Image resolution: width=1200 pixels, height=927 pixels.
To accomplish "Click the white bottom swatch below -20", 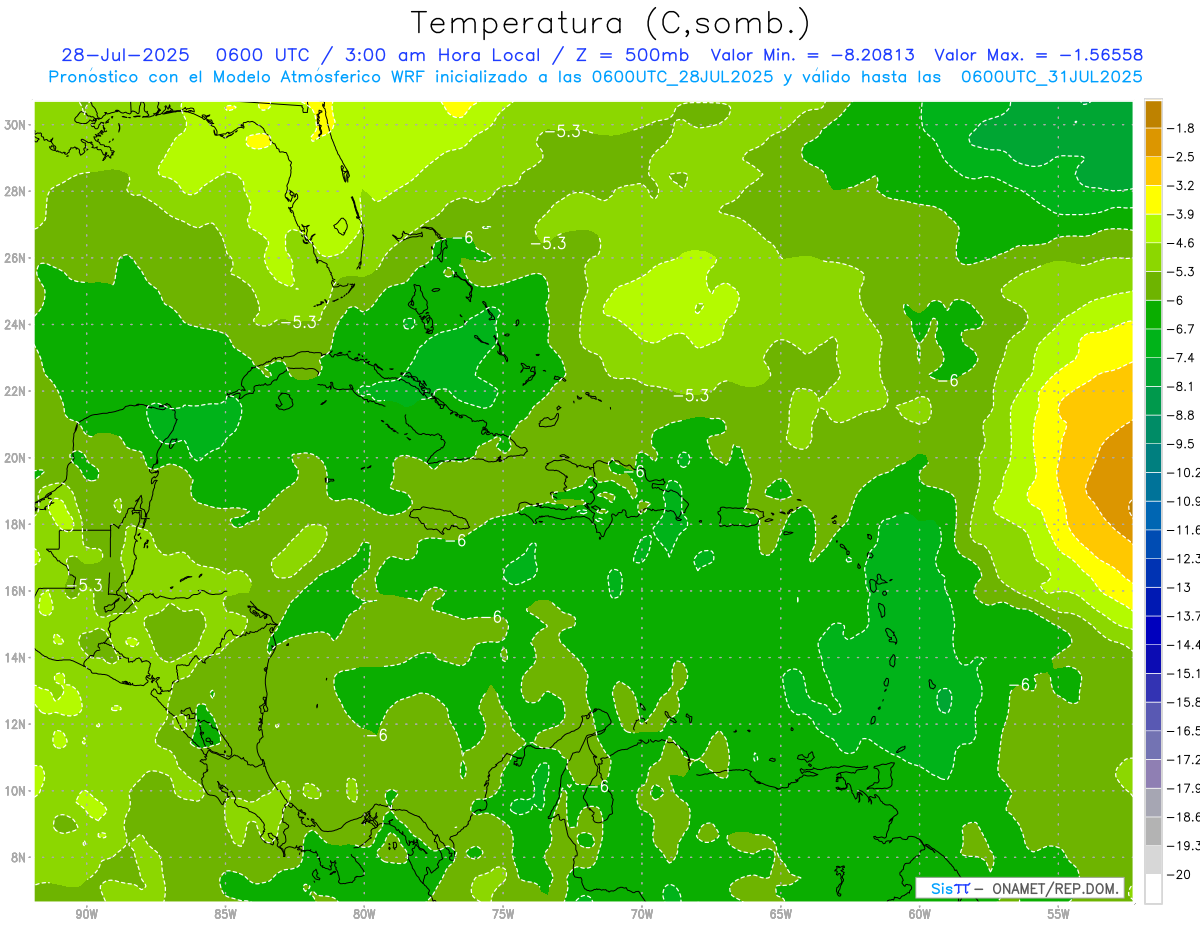I will (x=1153, y=888).
